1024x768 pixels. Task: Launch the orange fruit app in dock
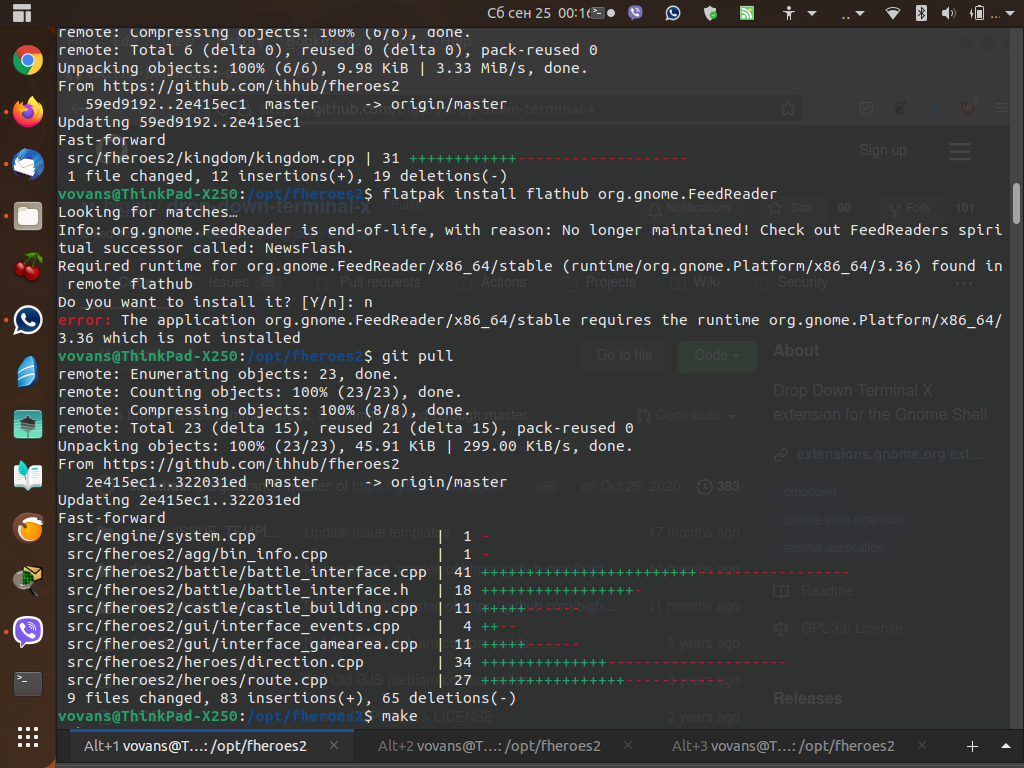pyautogui.click(x=27, y=528)
